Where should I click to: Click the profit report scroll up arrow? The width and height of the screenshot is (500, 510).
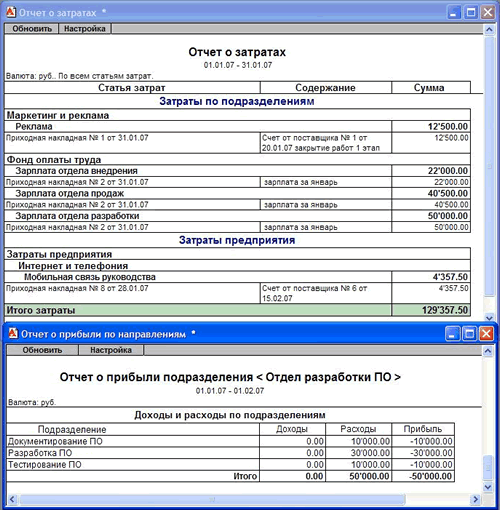click(x=488, y=351)
